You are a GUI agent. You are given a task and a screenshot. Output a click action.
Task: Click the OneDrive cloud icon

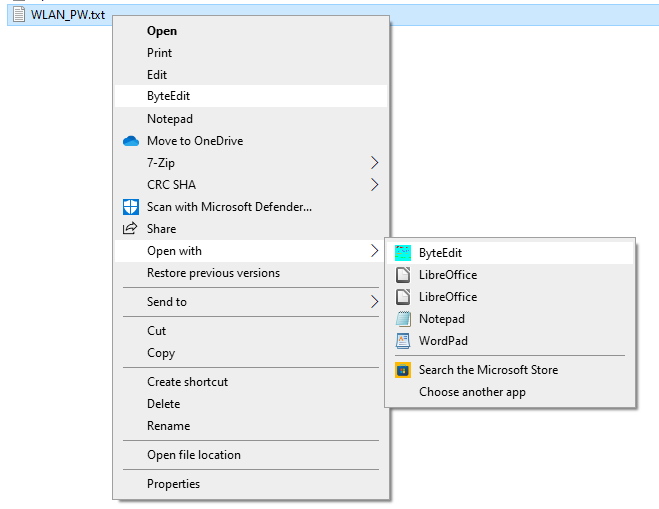(x=131, y=141)
